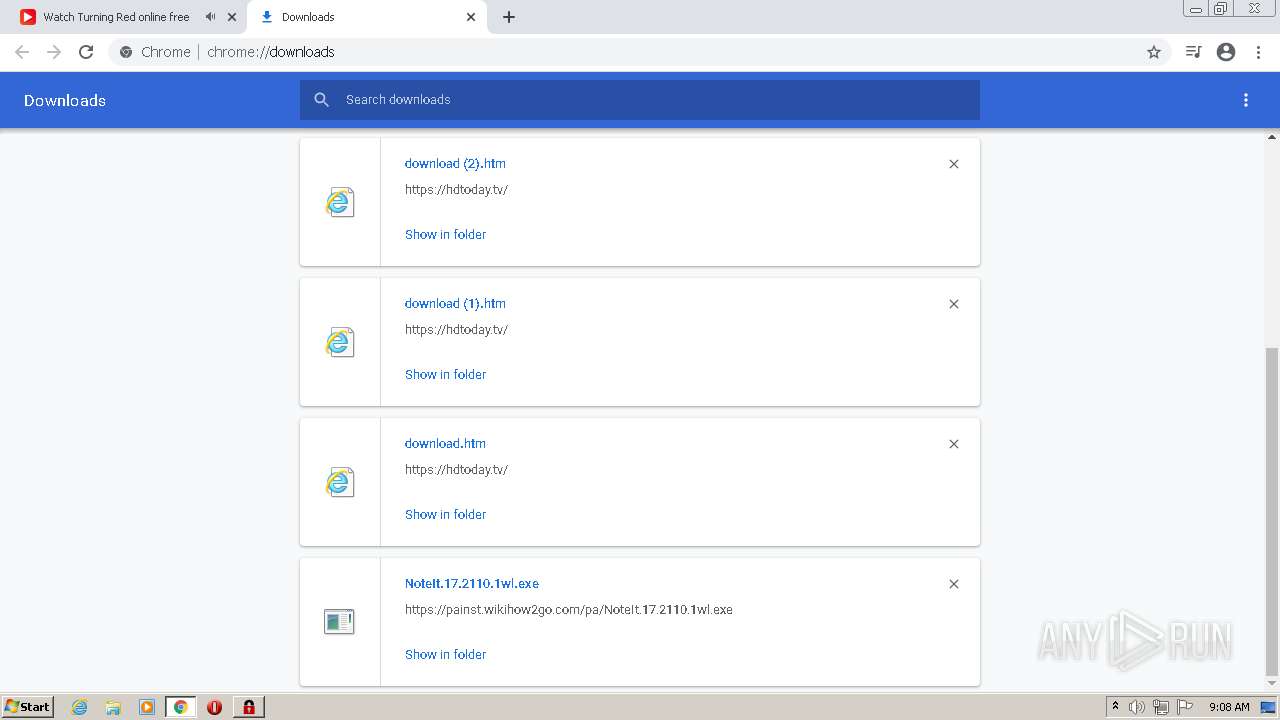Image resolution: width=1280 pixels, height=720 pixels.
Task: Click the scrollbar up arrow
Action: [1272, 136]
